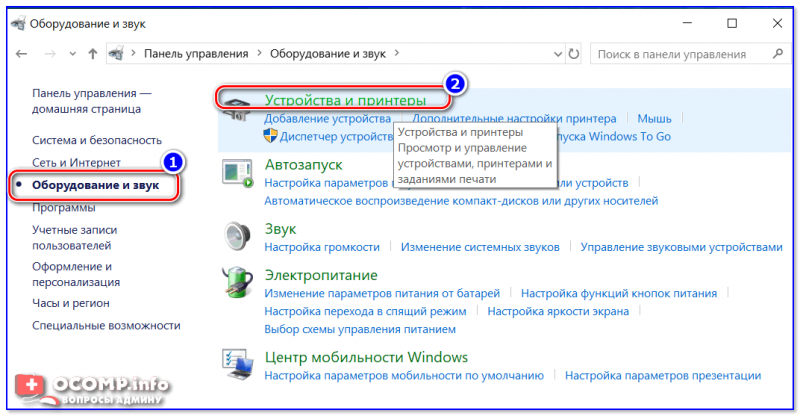Open Диспетчер устройств link
The image size is (800, 416).
[336, 137]
